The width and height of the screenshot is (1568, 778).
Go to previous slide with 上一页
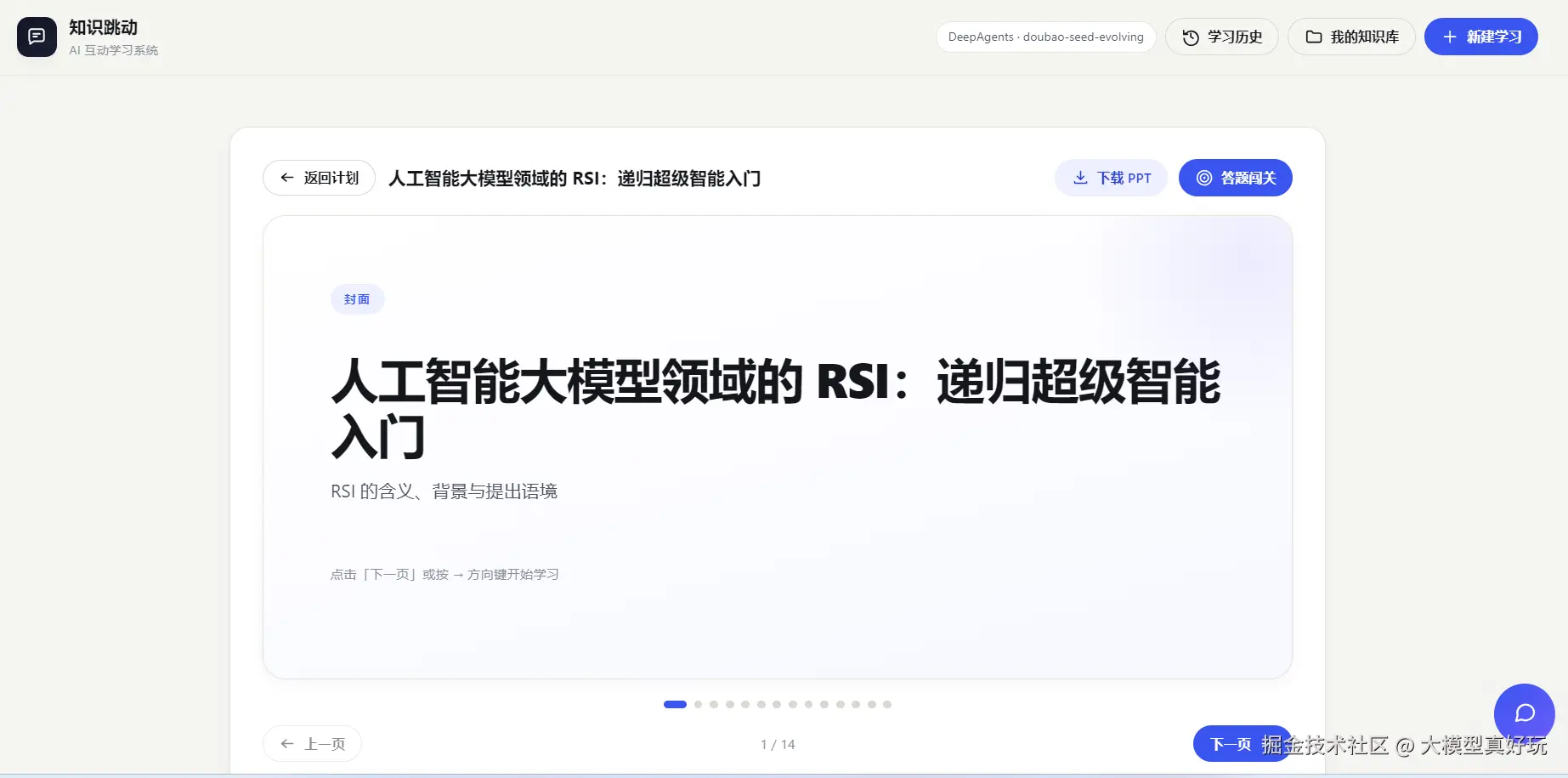[x=312, y=744]
